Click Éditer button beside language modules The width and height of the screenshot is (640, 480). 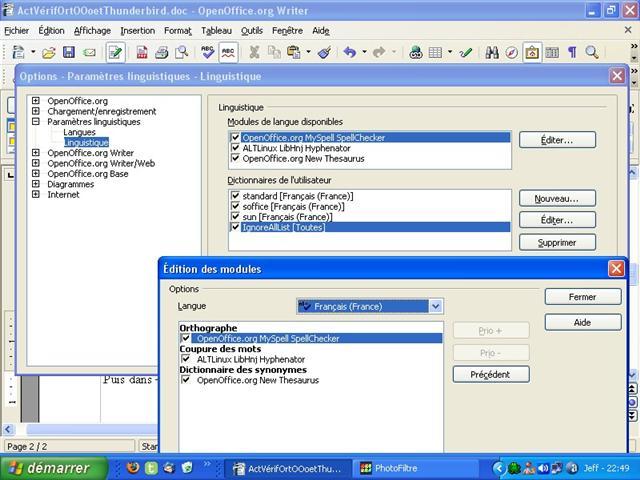coord(557,140)
